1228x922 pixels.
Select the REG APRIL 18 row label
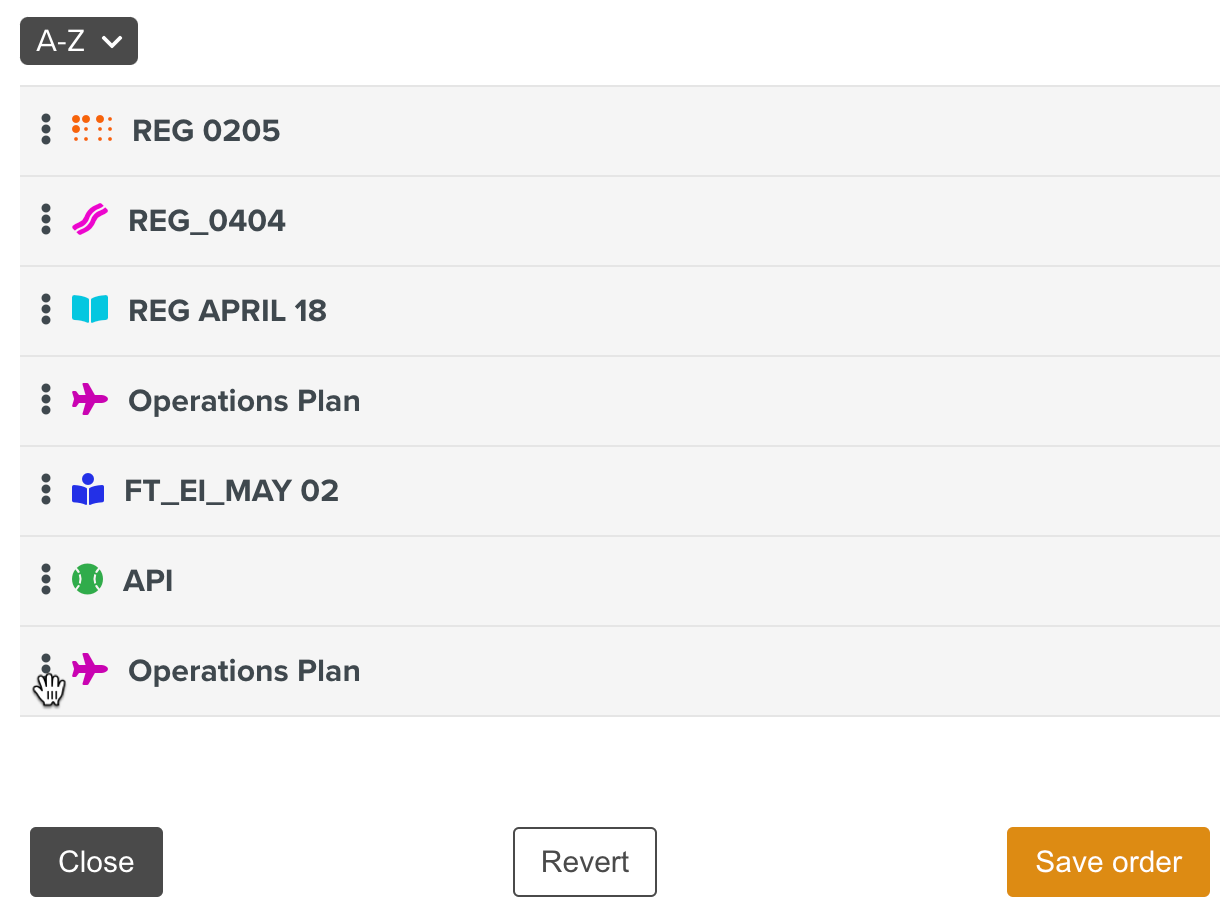pyautogui.click(x=227, y=311)
